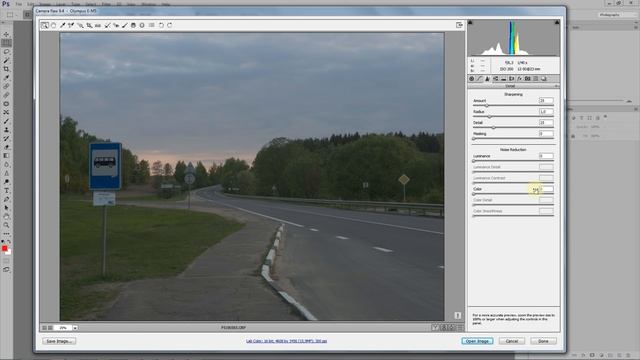Viewport: 640px width, 360px height.
Task: Select Photoshop Move tool
Action: (6, 34)
